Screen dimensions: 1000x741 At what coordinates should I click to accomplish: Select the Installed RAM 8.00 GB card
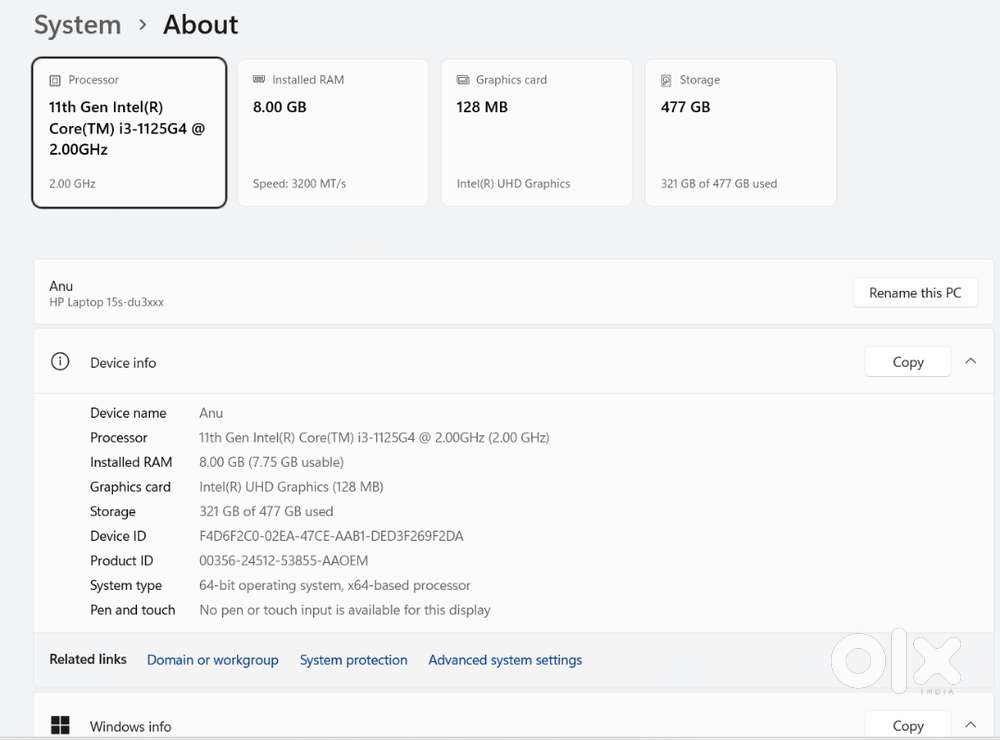[333, 133]
